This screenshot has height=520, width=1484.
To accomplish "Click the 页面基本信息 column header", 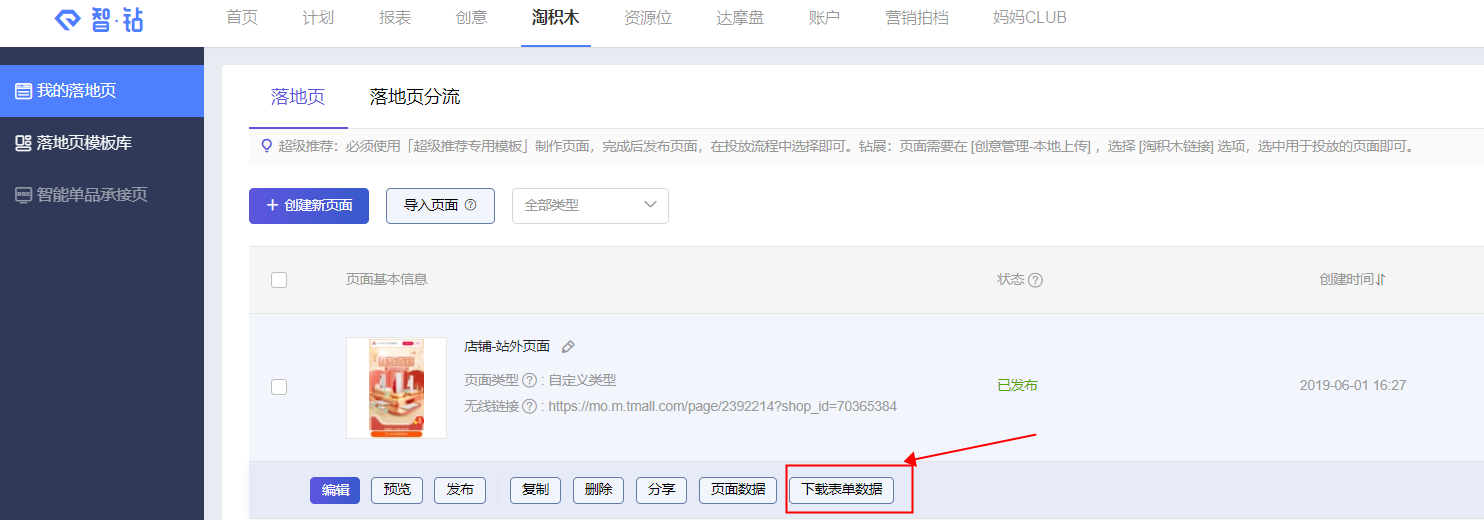I will [x=387, y=280].
